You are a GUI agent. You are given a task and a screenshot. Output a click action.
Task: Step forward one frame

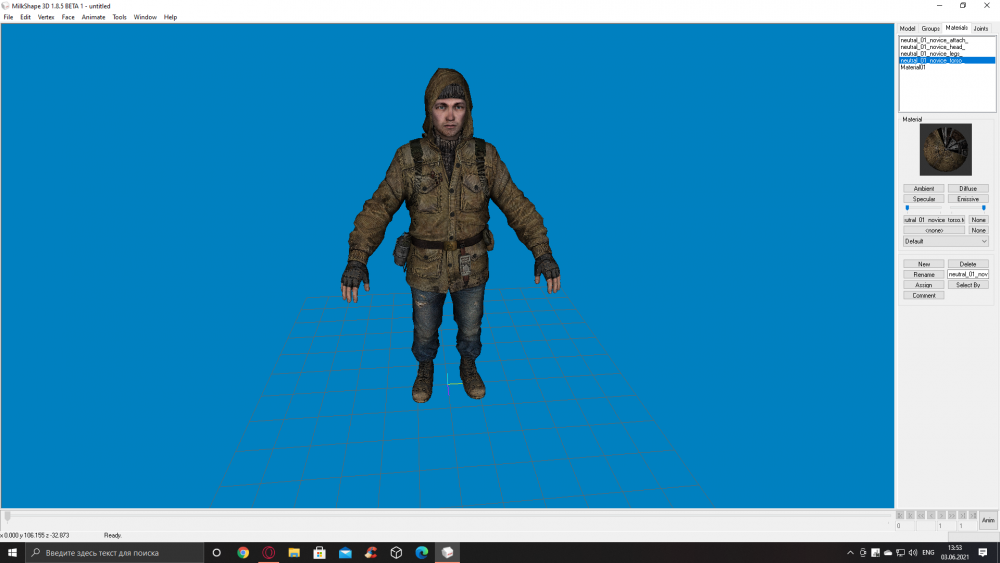point(941,515)
